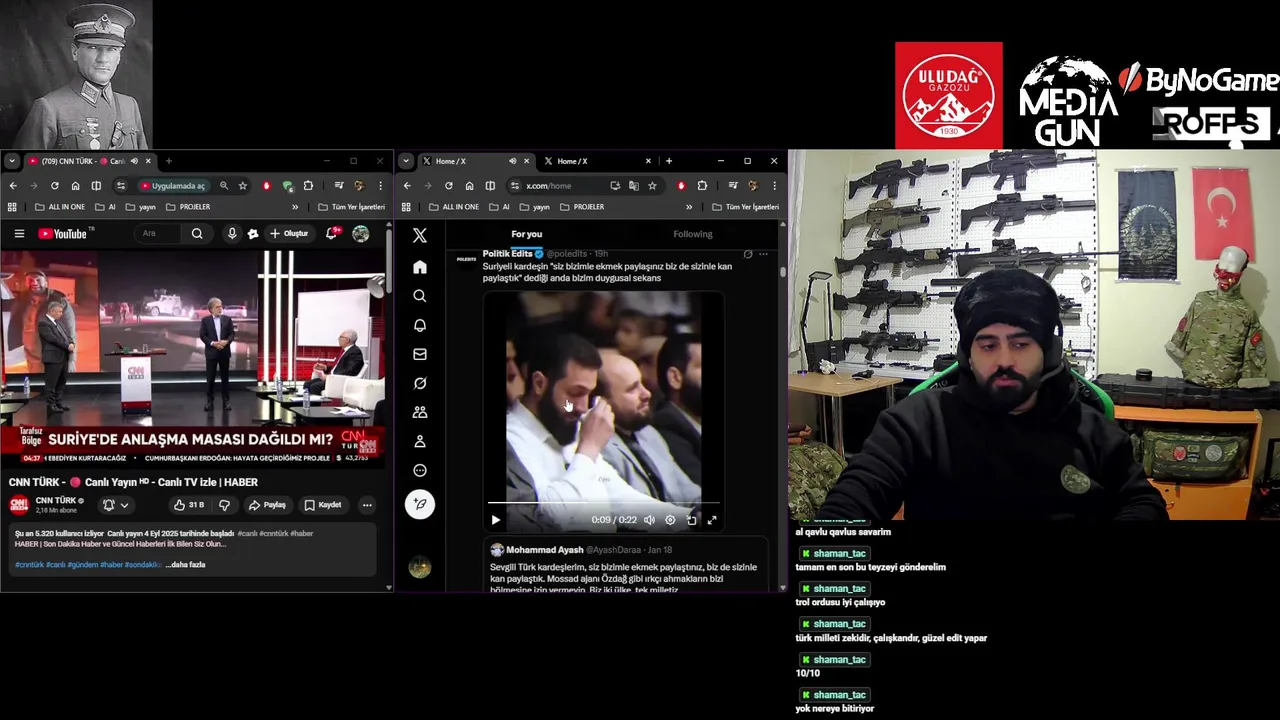Like the video showing 31 B

(189, 505)
